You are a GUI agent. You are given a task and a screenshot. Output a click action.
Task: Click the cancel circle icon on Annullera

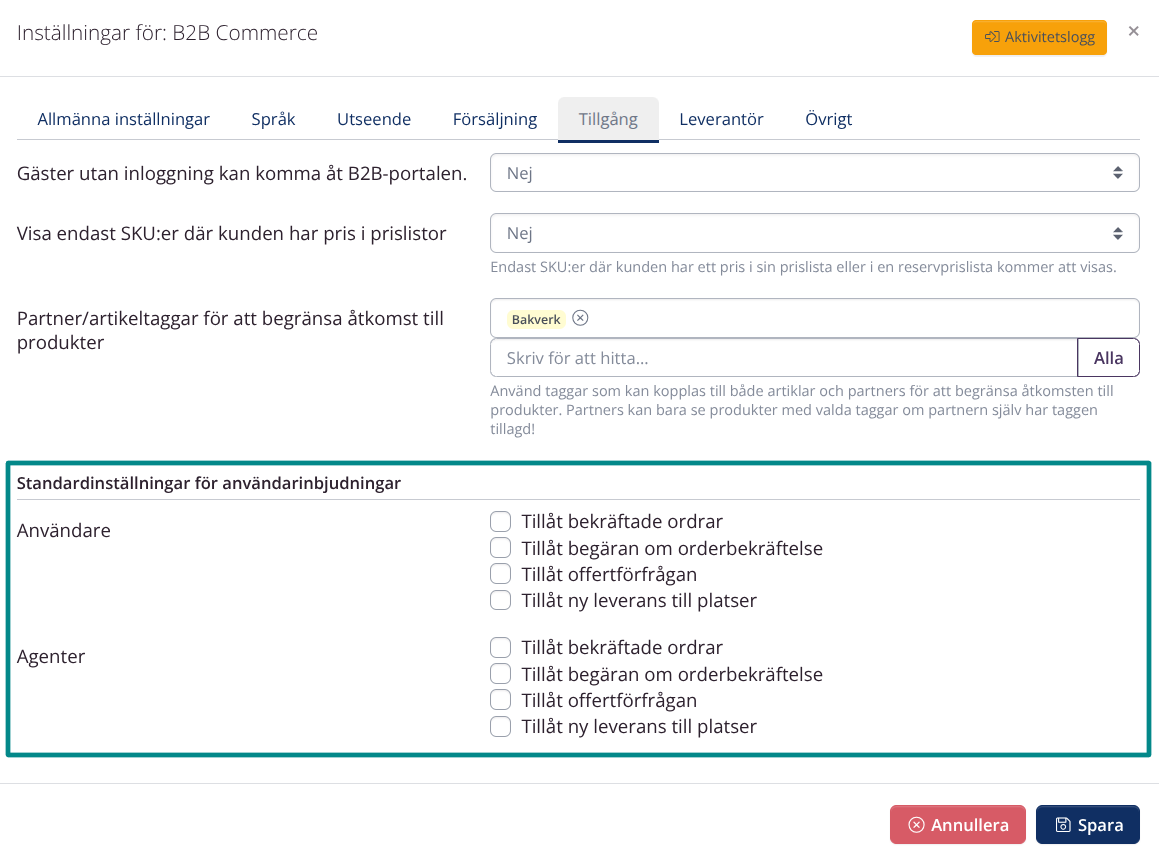[x=916, y=824]
